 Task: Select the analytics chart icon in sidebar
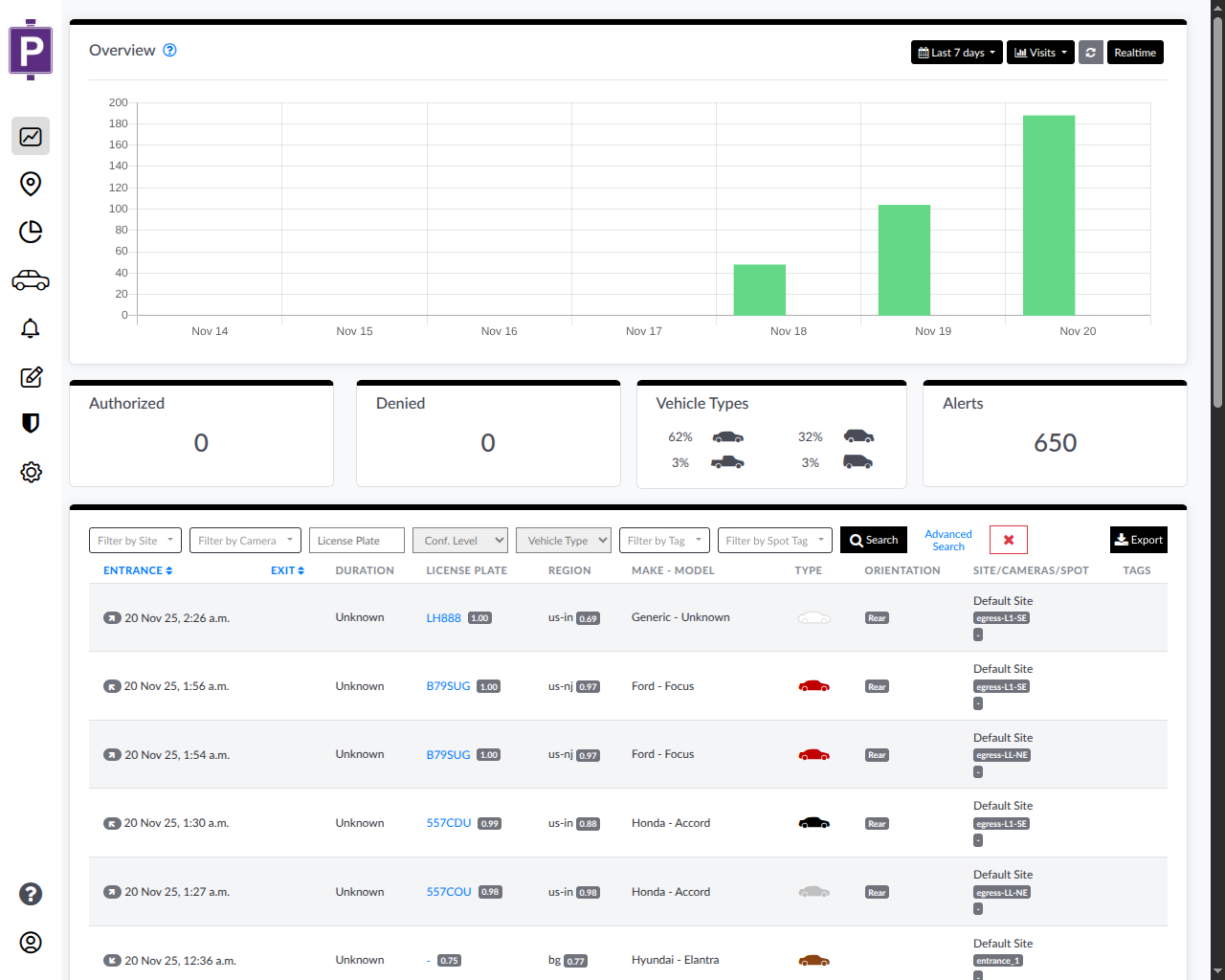pyautogui.click(x=30, y=136)
